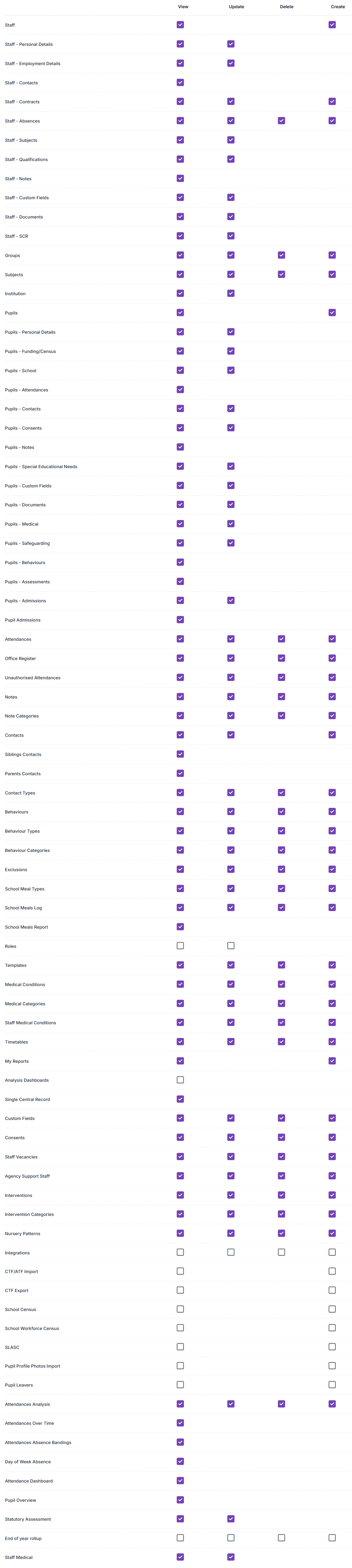Screen dimensions: 352x1568
Task: Enable Delete for End of year rollup
Action: point(281,1537)
